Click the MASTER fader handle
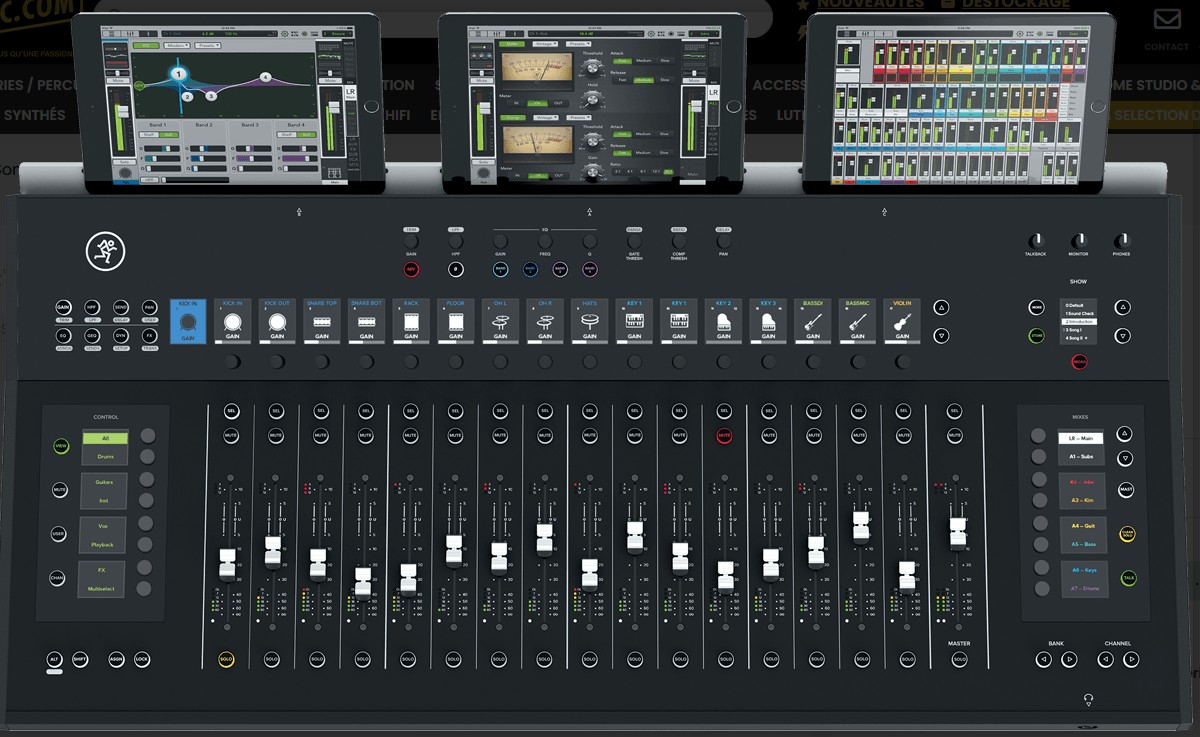 [958, 531]
